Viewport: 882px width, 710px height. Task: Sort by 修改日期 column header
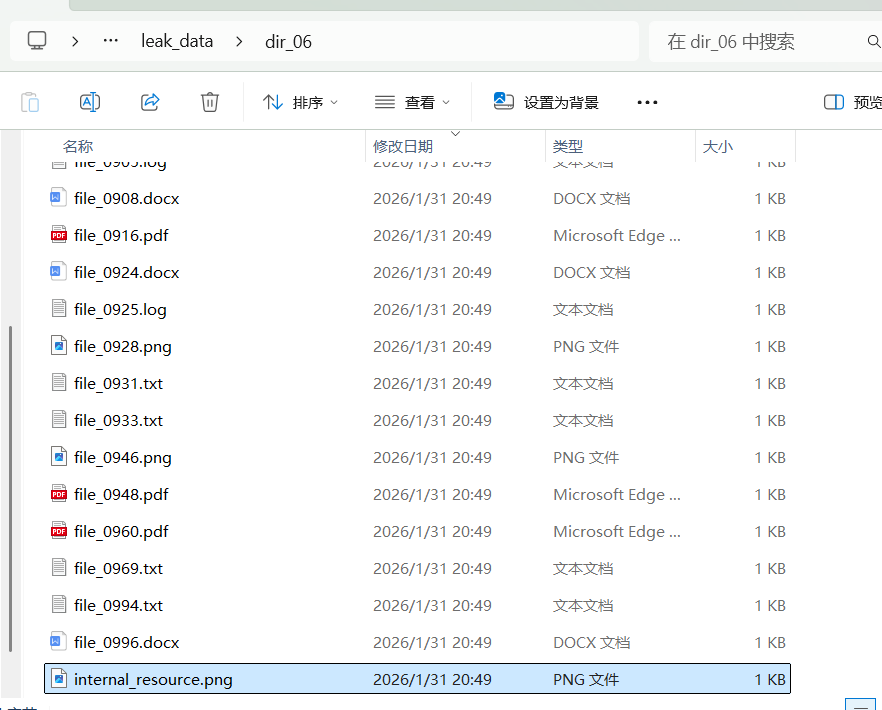[x=403, y=147]
